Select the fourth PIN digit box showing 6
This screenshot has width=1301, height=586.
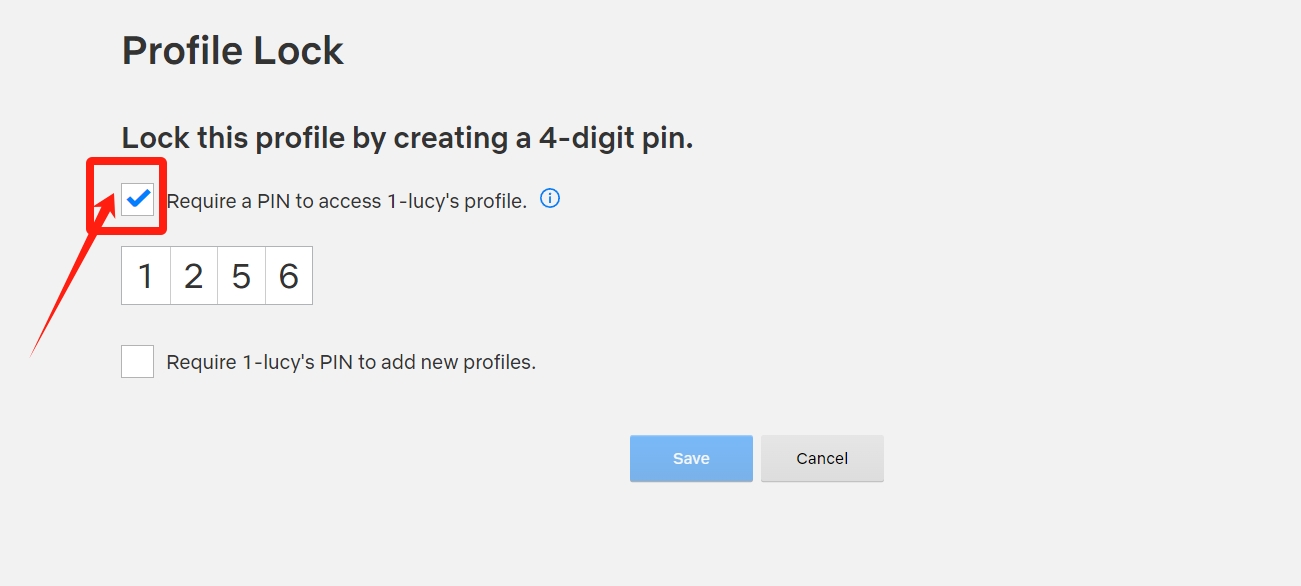pos(289,276)
